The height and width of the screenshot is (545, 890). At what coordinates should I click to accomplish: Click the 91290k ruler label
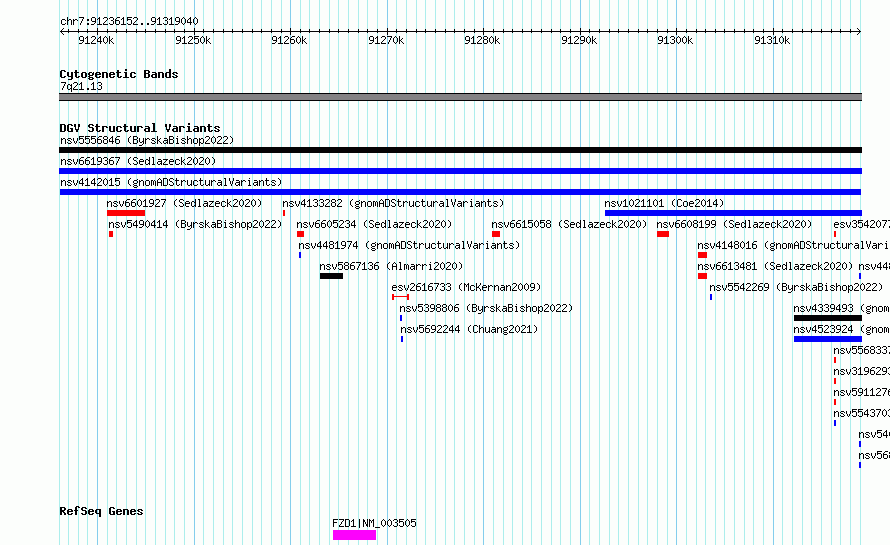[x=579, y=40]
